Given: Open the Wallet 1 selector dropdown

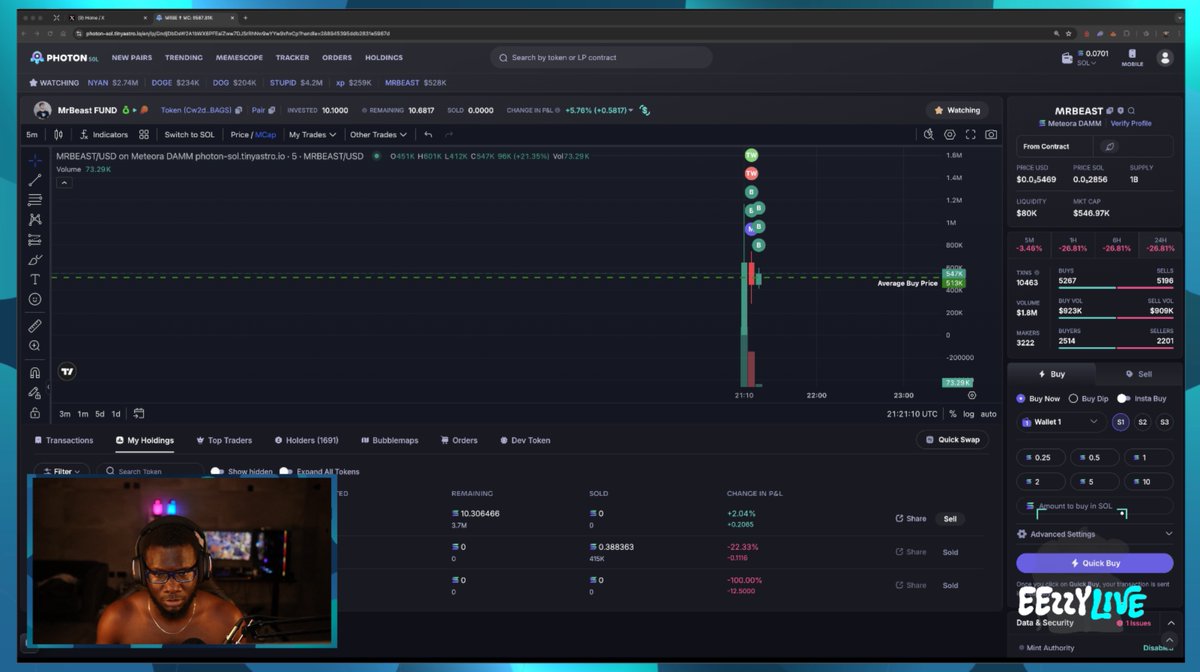Looking at the screenshot, I should point(1061,422).
